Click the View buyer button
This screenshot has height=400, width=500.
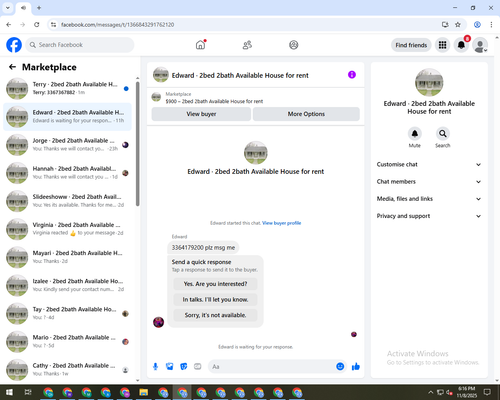(201, 114)
